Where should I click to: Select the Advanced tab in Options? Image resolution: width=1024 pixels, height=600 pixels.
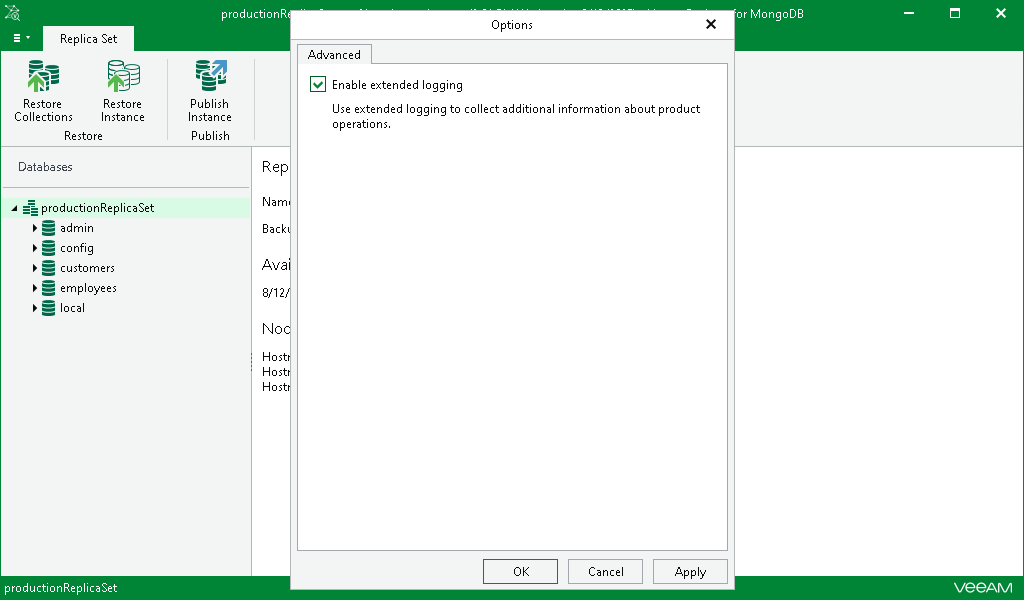[334, 55]
